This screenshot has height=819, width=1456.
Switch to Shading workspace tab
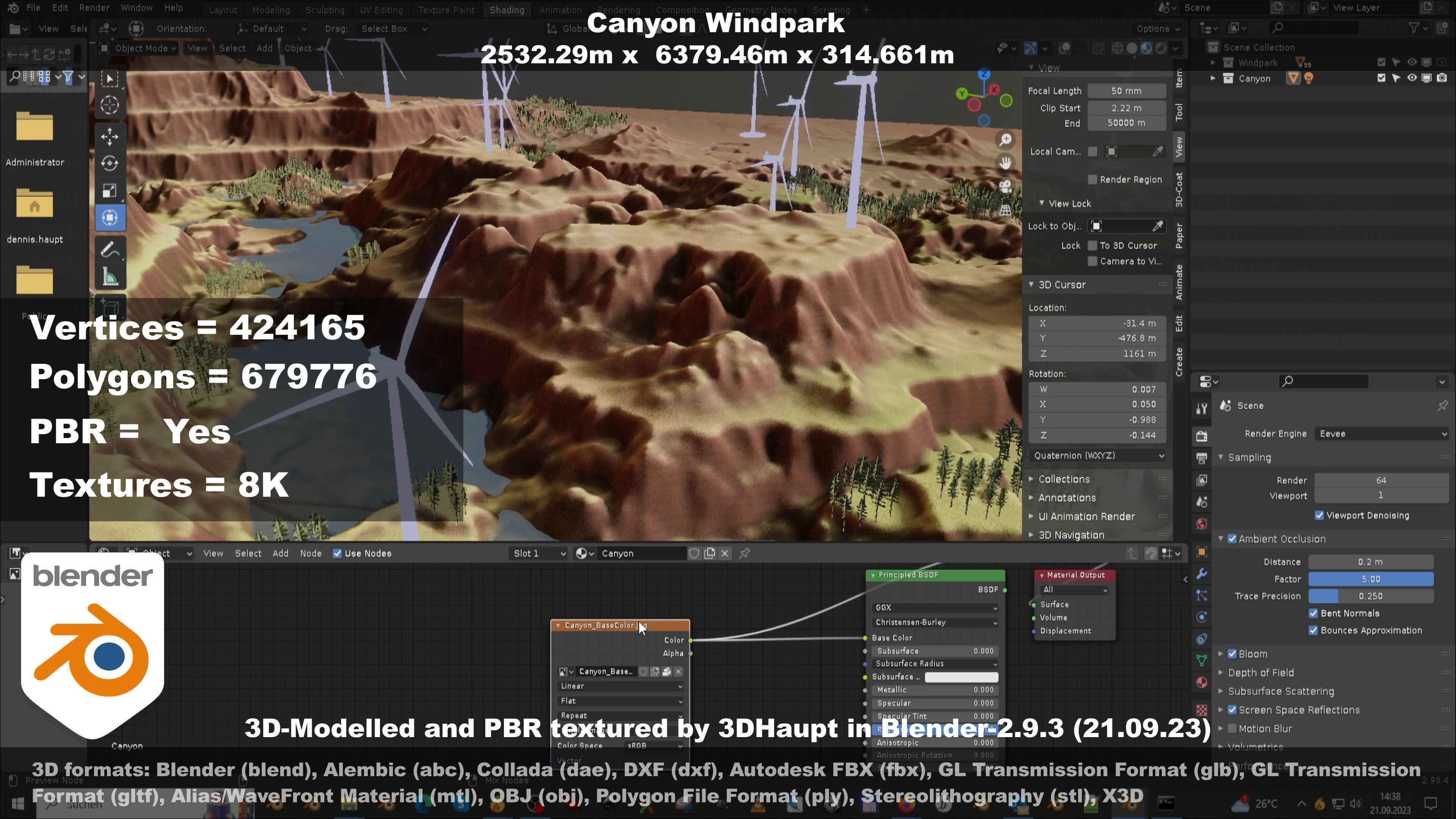(507, 9)
